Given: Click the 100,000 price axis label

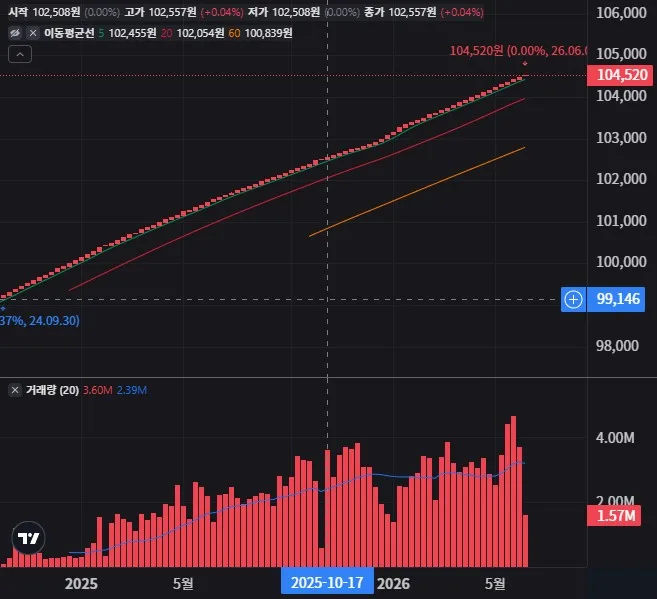Looking at the screenshot, I should [621, 262].
